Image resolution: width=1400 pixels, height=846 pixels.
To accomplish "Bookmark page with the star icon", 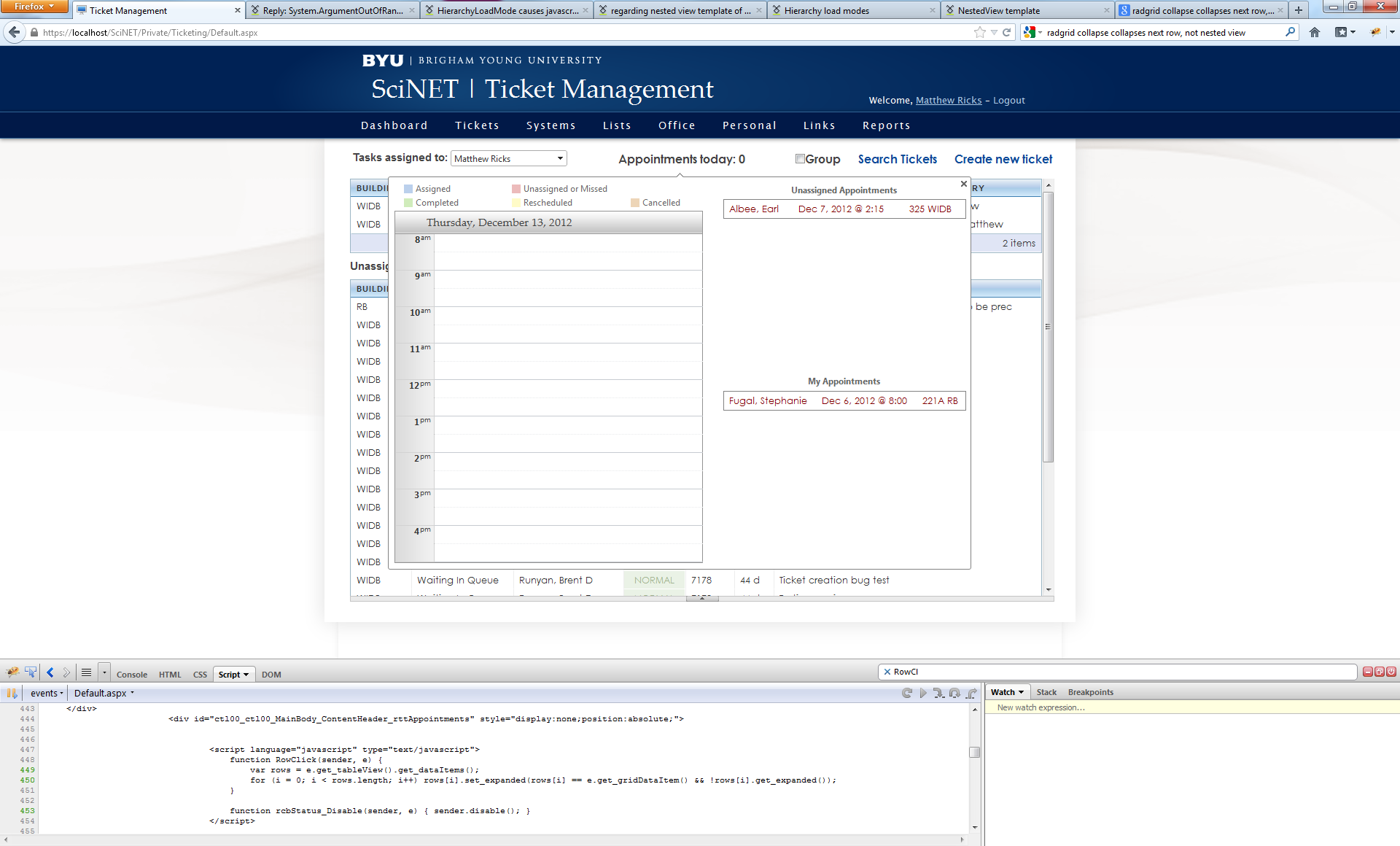I will (979, 32).
